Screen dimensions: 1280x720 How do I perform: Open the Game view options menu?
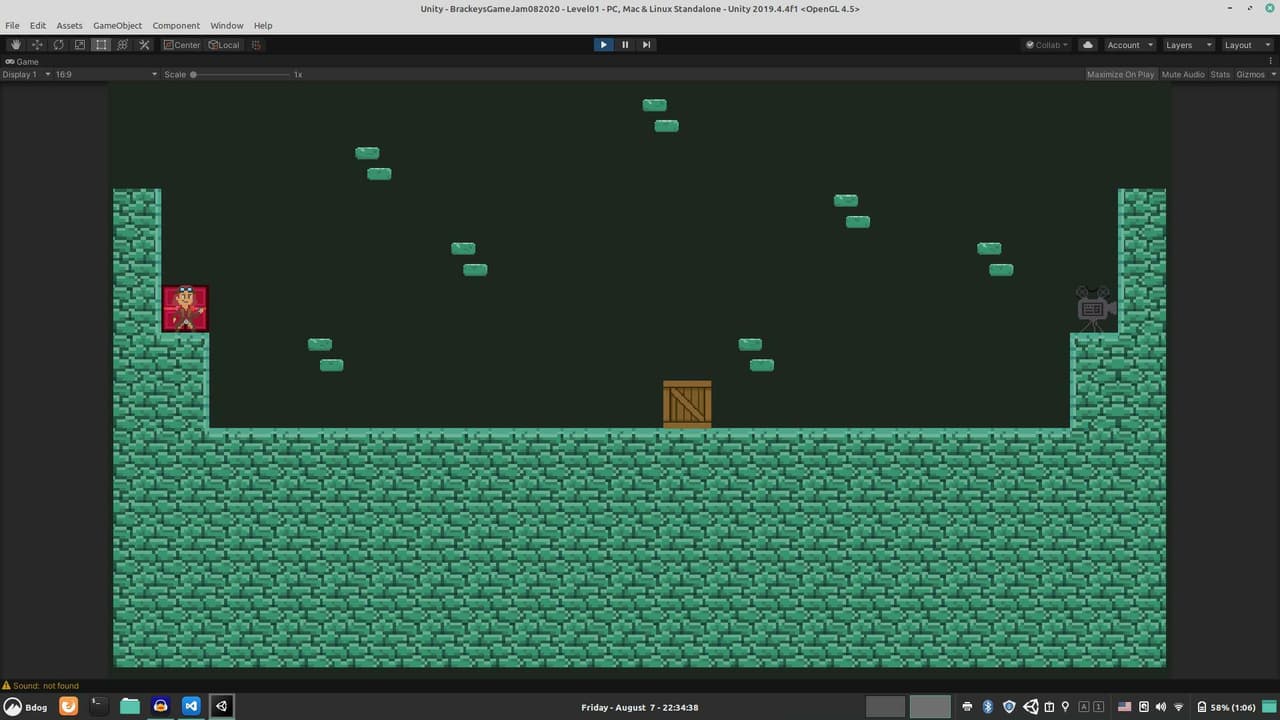pyautogui.click(x=1271, y=61)
